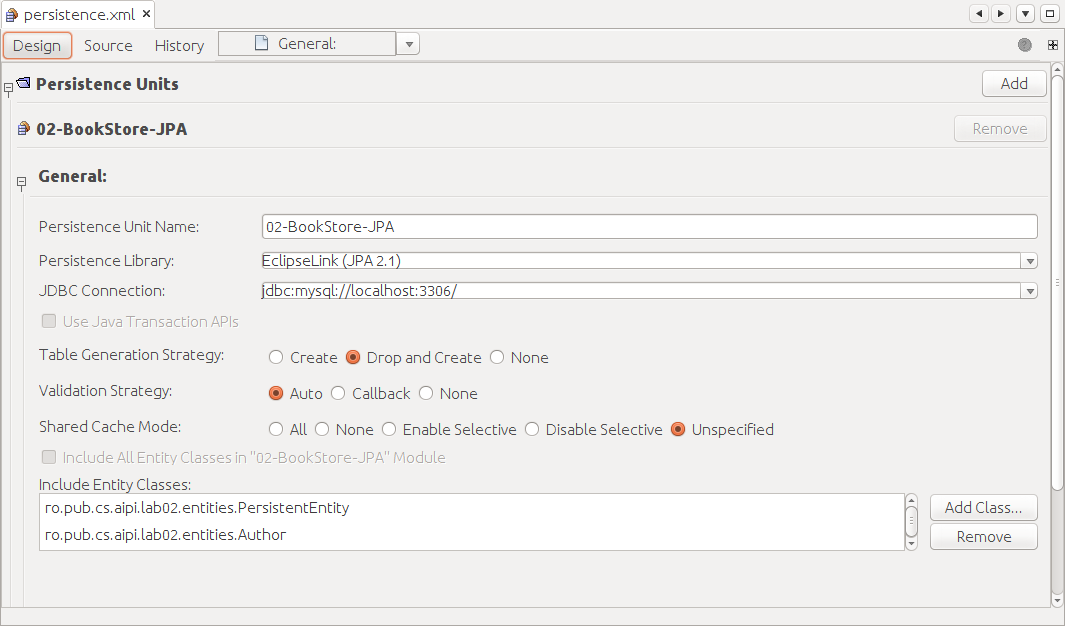Click the 02-BookStore-JPA unit icon
1065x626 pixels.
(24, 128)
